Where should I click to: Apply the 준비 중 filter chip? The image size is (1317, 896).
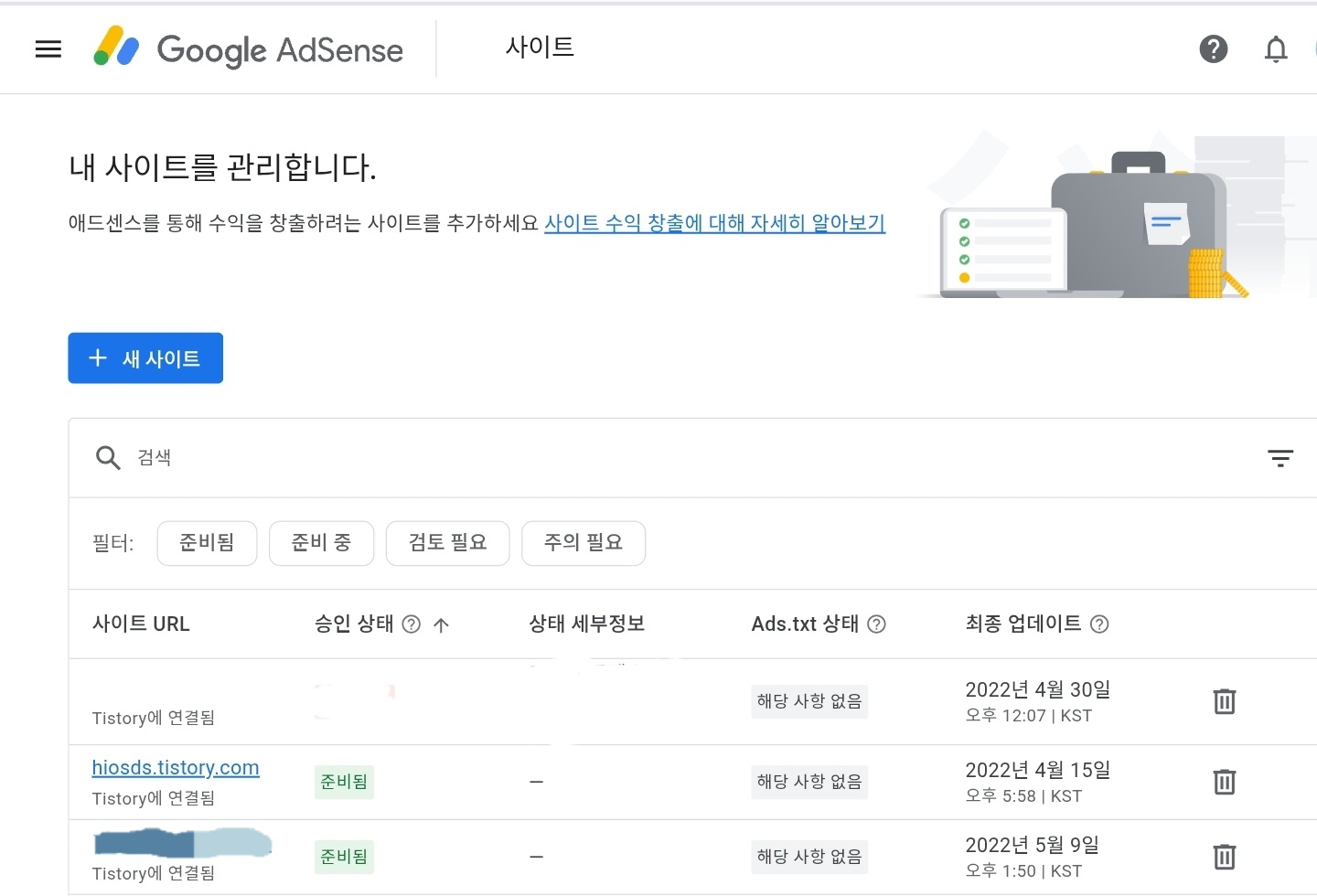click(321, 543)
